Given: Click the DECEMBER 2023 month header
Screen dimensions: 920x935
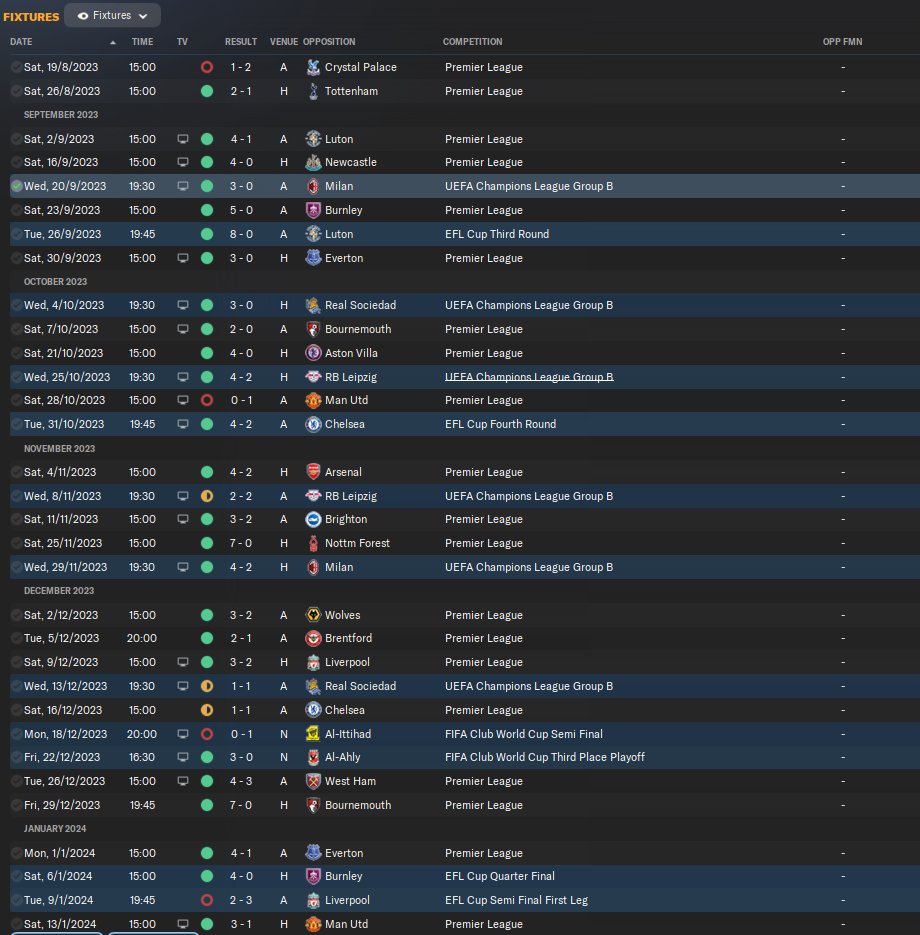Looking at the screenshot, I should pos(59,590).
